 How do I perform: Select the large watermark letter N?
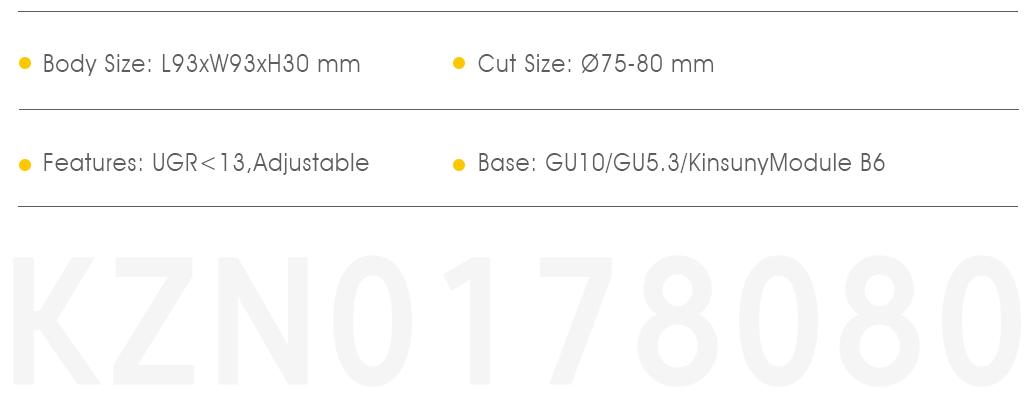coord(262,320)
